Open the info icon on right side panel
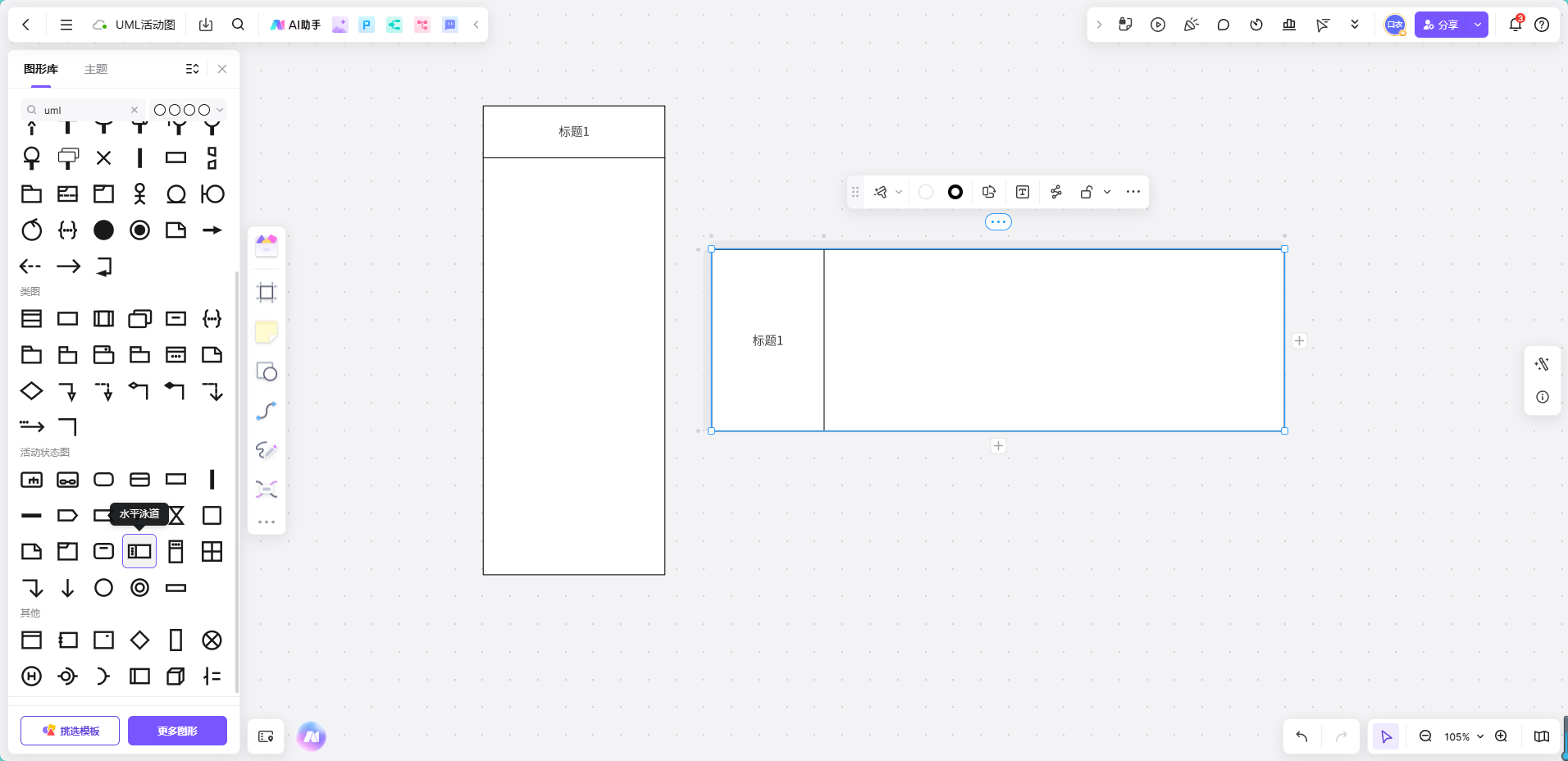Screen dimensions: 1568x761 tap(1543, 397)
